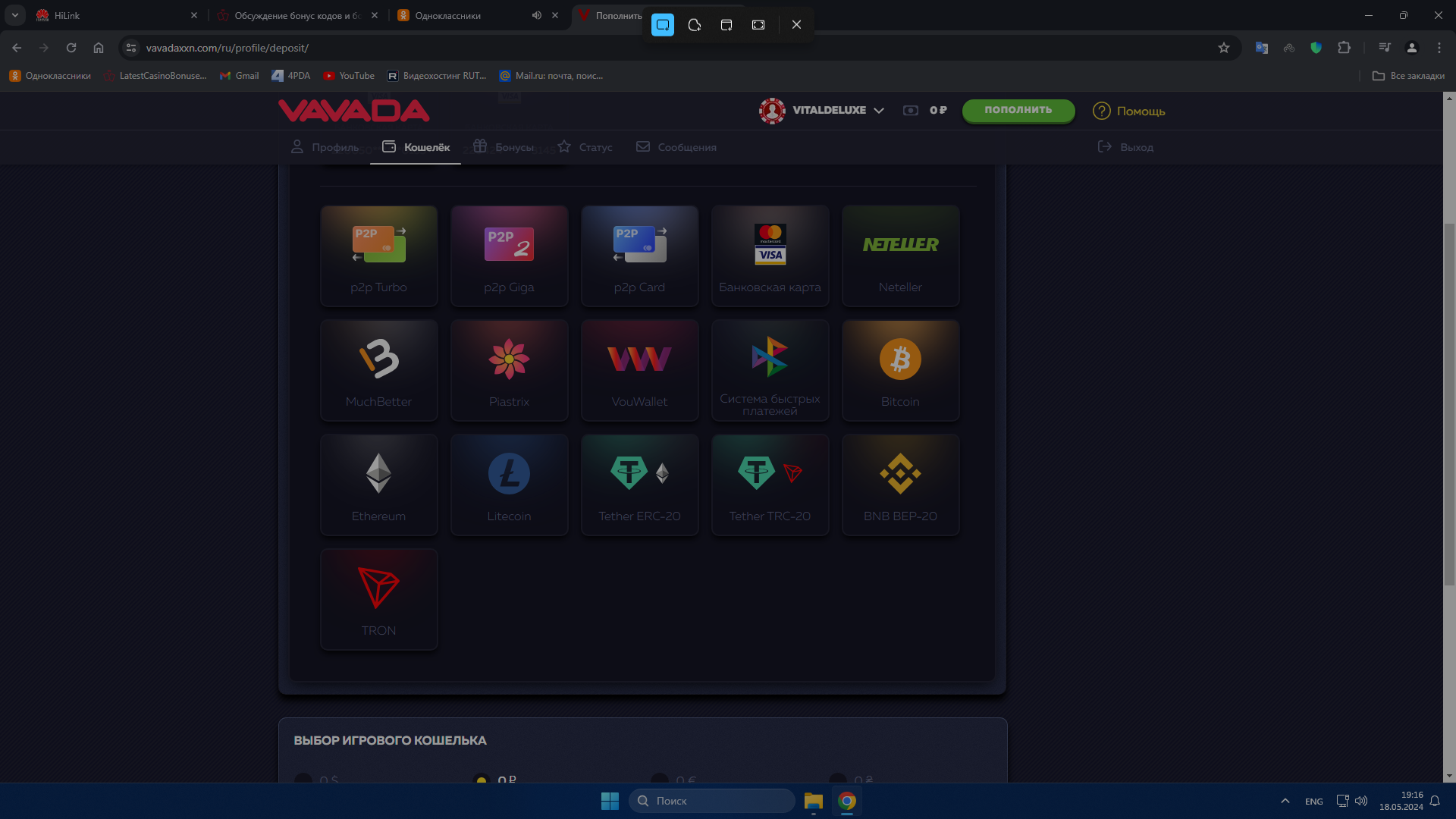Select the BNB BEP-20 tile
Viewport: 1456px width, 819px height.
point(900,485)
